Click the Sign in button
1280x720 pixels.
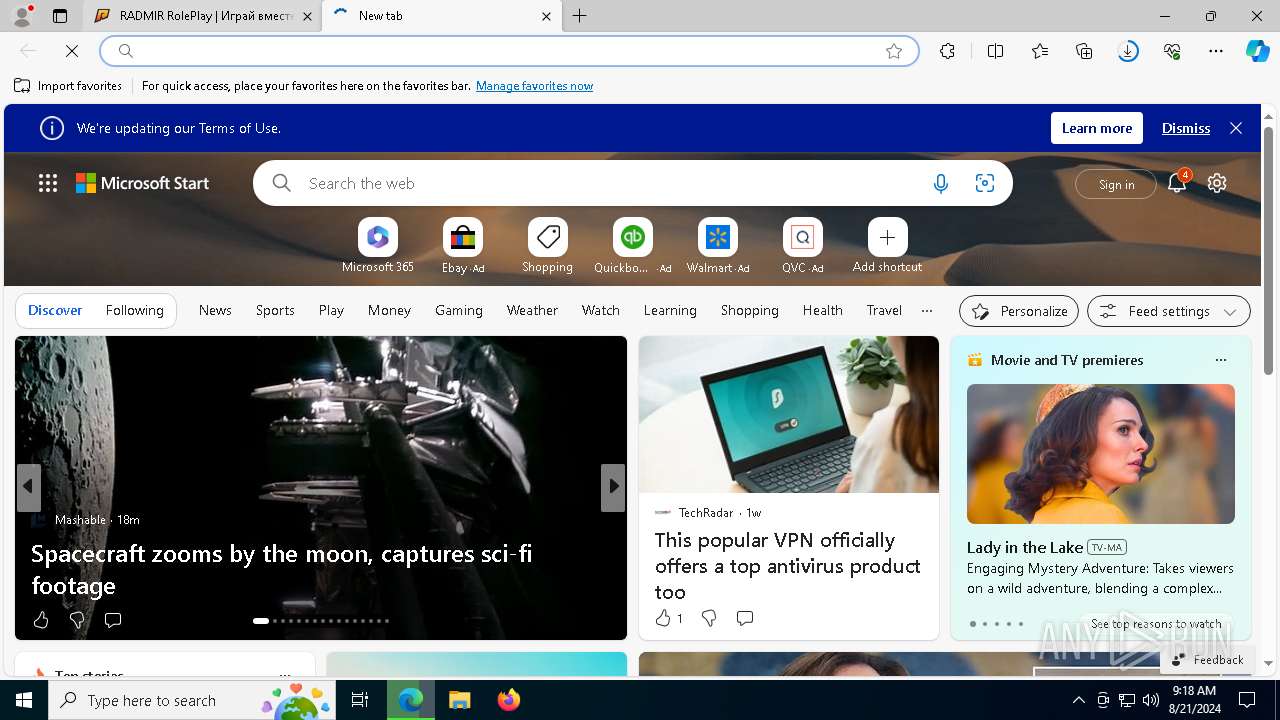pyautogui.click(x=1116, y=184)
